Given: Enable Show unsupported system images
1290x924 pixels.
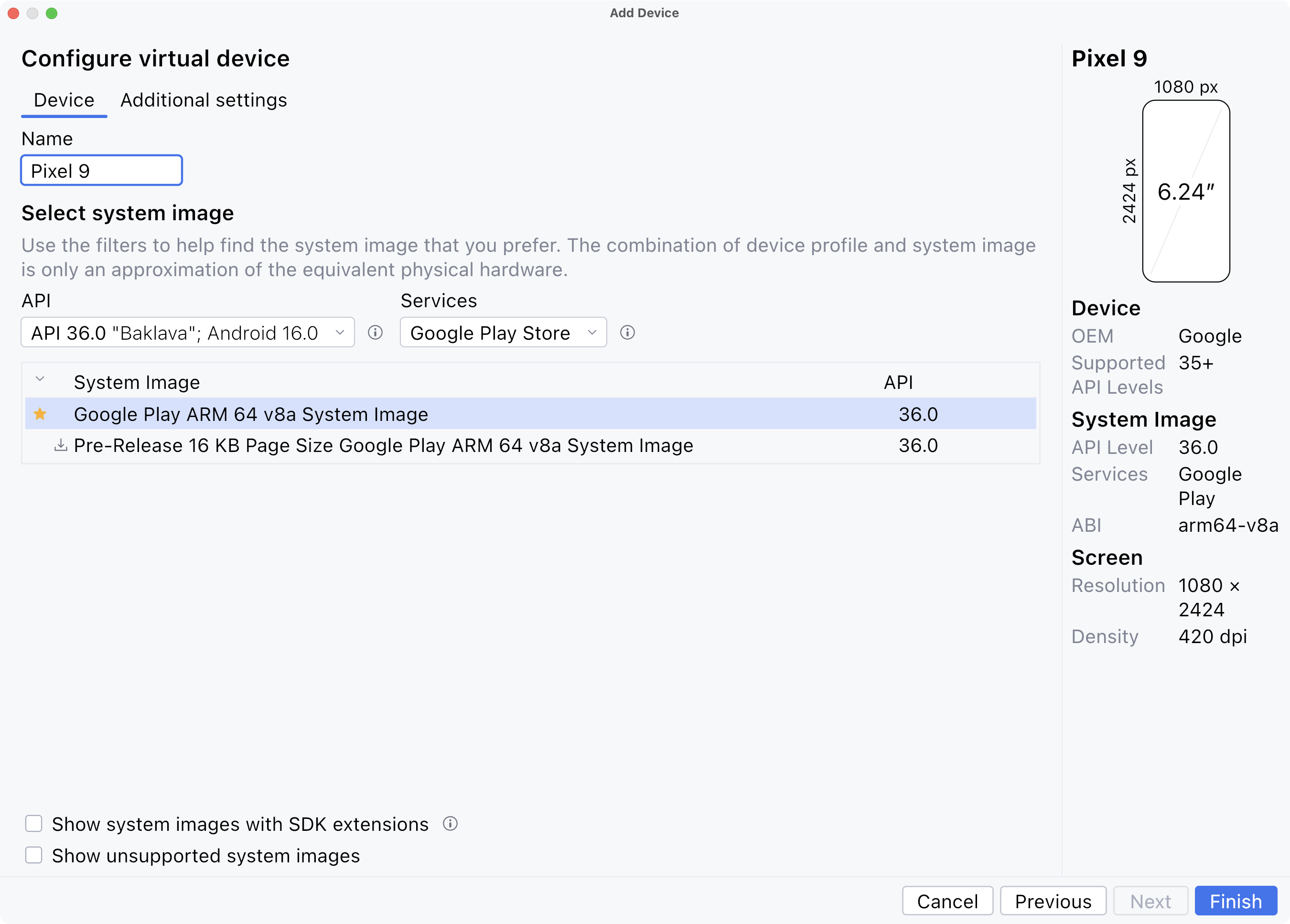Looking at the screenshot, I should coord(34,855).
